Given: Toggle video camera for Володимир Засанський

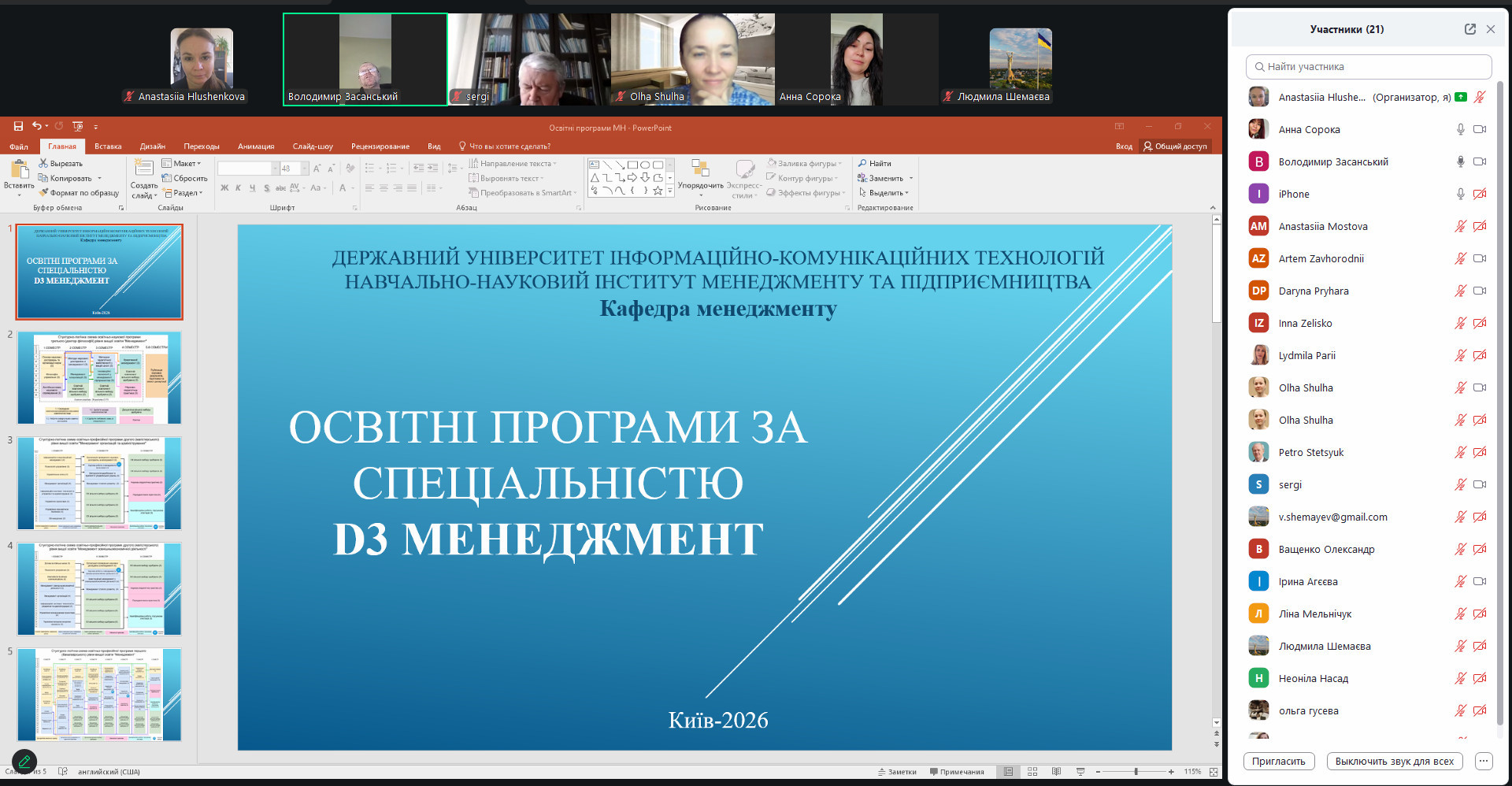Looking at the screenshot, I should click(x=1480, y=161).
